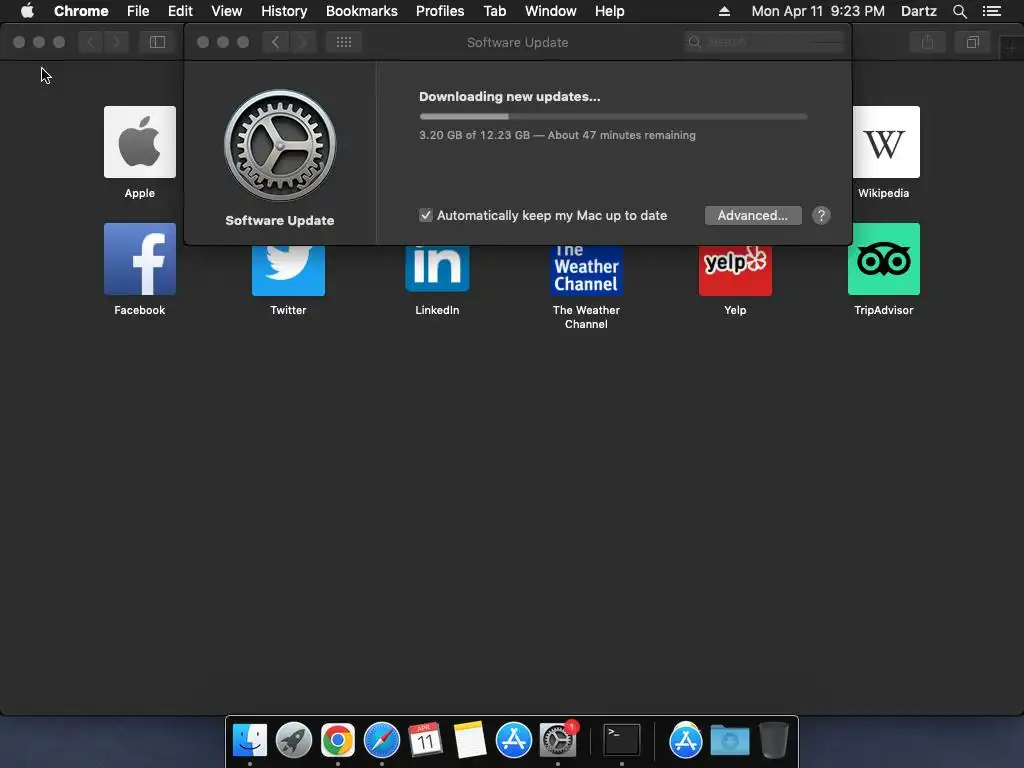Viewport: 1024px width, 768px height.
Task: Click the browser share icon
Action: pos(927,42)
